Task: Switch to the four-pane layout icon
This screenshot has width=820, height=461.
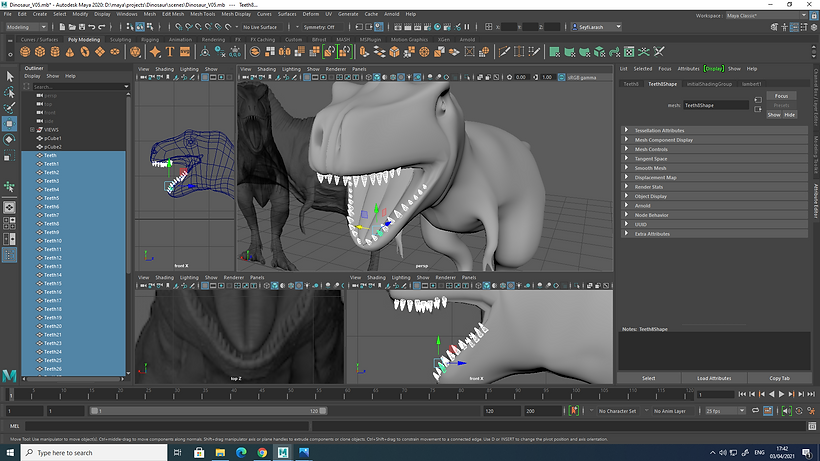Action: pos(9,223)
